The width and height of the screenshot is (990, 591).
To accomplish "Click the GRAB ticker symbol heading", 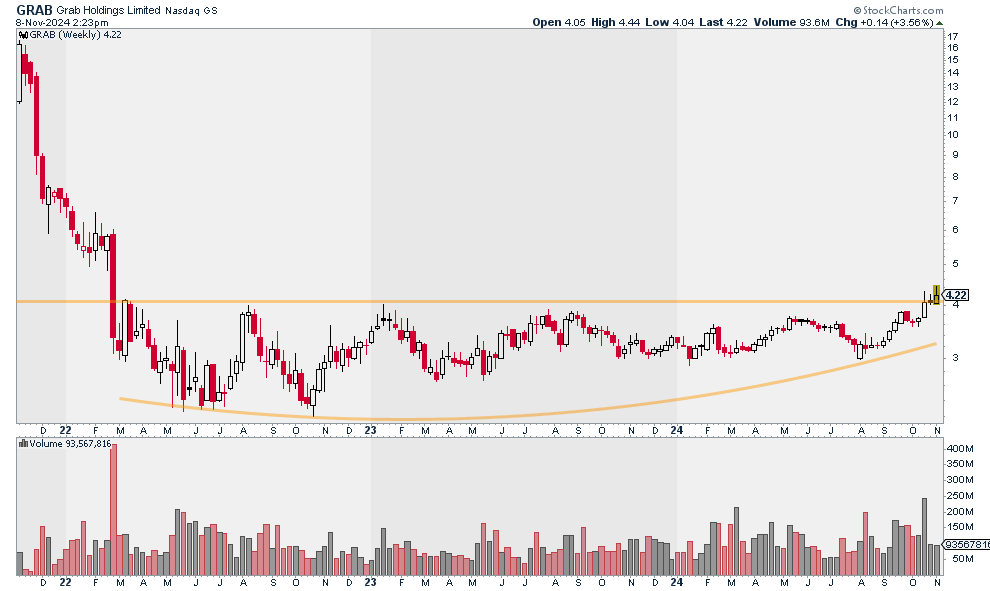I will pyautogui.click(x=34, y=10).
